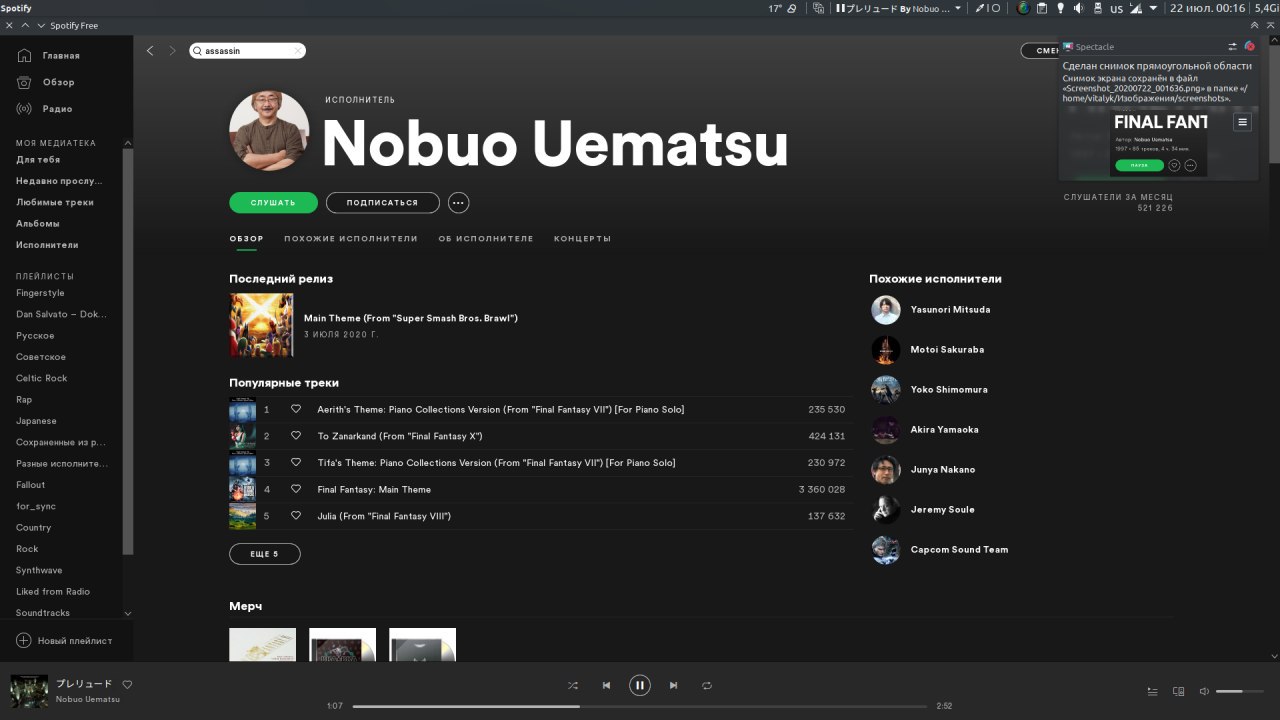
Task: Show more tracks with Еще 5 button
Action: tap(264, 554)
